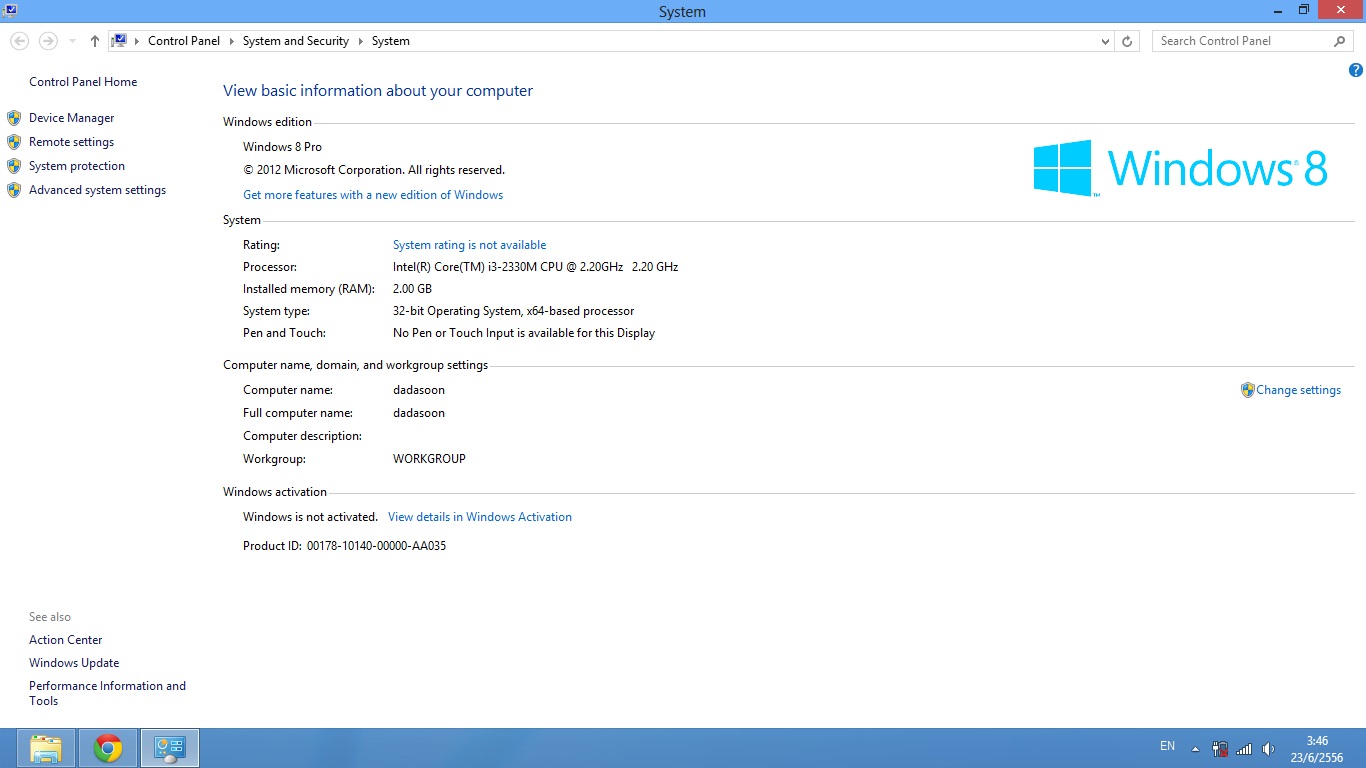Click the signal strength bars tray icon
Screen dimensions: 1366x768
pyautogui.click(x=1244, y=748)
